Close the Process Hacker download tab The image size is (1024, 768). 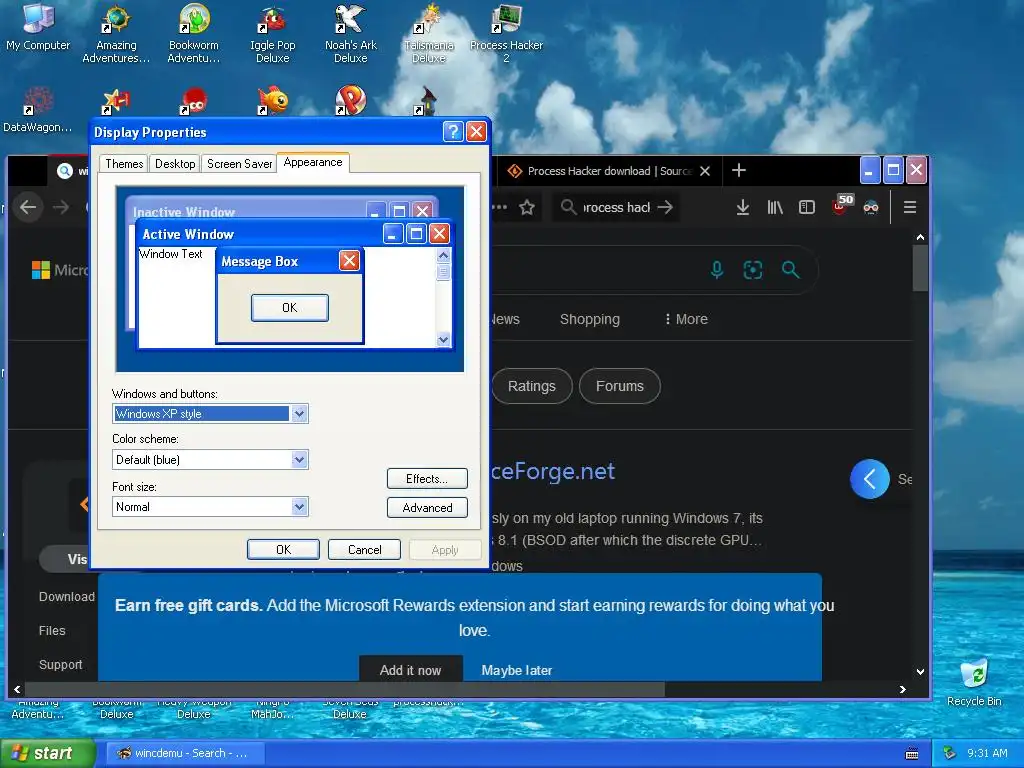[705, 171]
